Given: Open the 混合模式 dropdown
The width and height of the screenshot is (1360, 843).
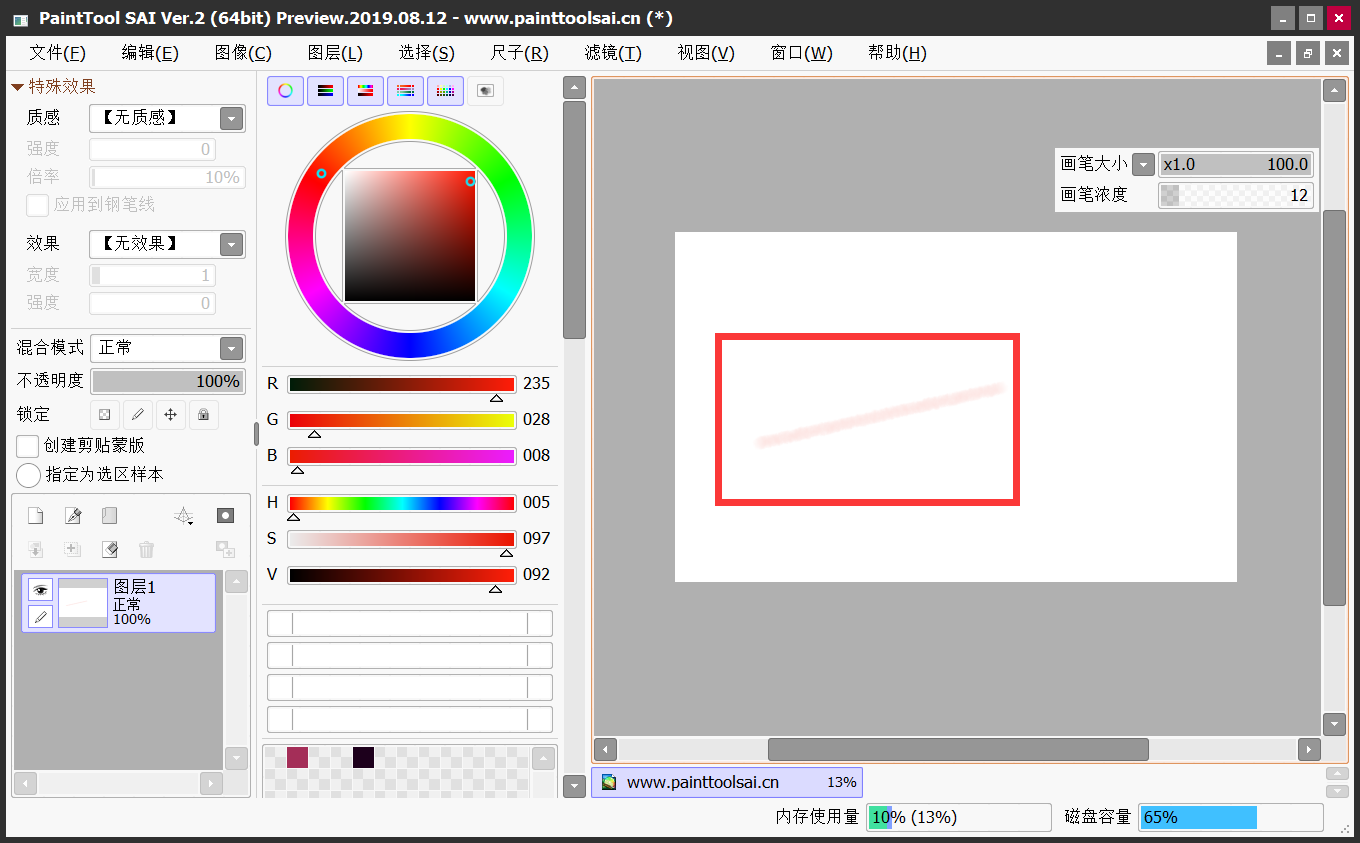Looking at the screenshot, I should click(x=232, y=348).
